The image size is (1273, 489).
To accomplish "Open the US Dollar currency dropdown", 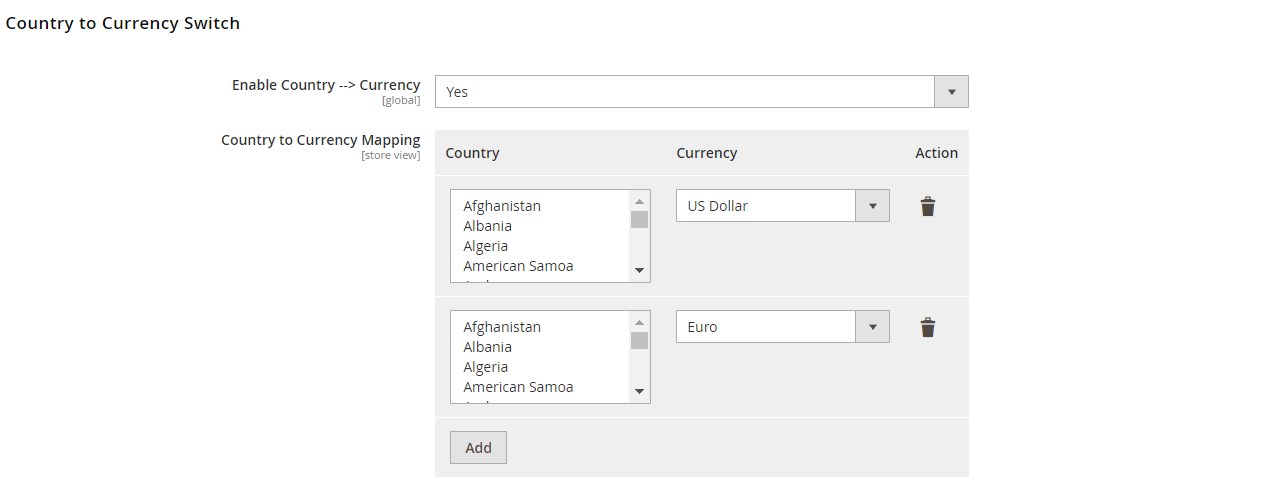I will coord(783,206).
